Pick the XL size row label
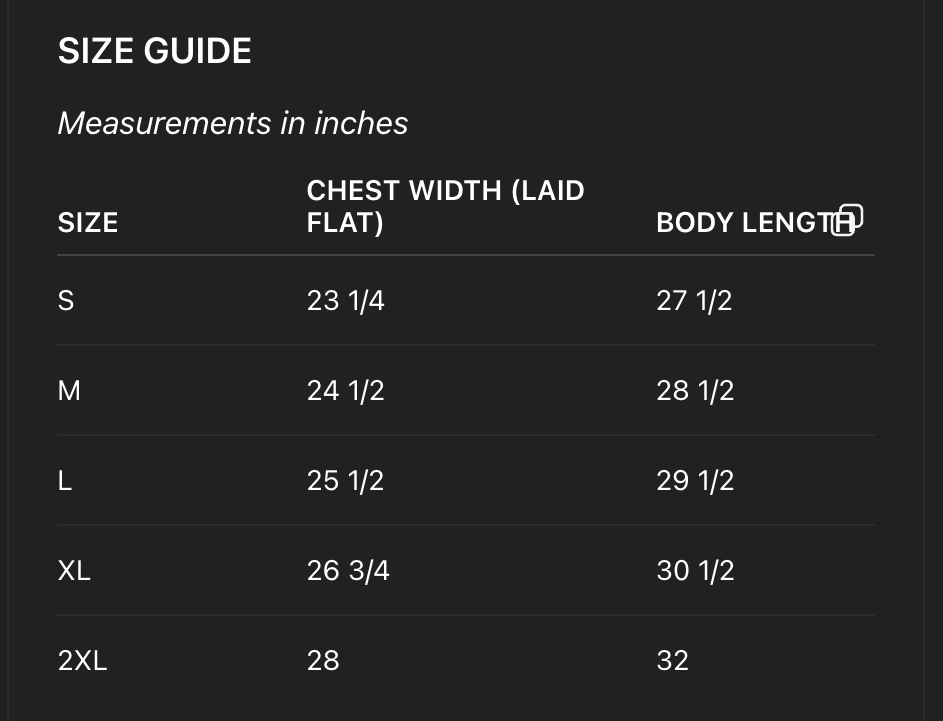Image resolution: width=943 pixels, height=721 pixels. click(74, 571)
